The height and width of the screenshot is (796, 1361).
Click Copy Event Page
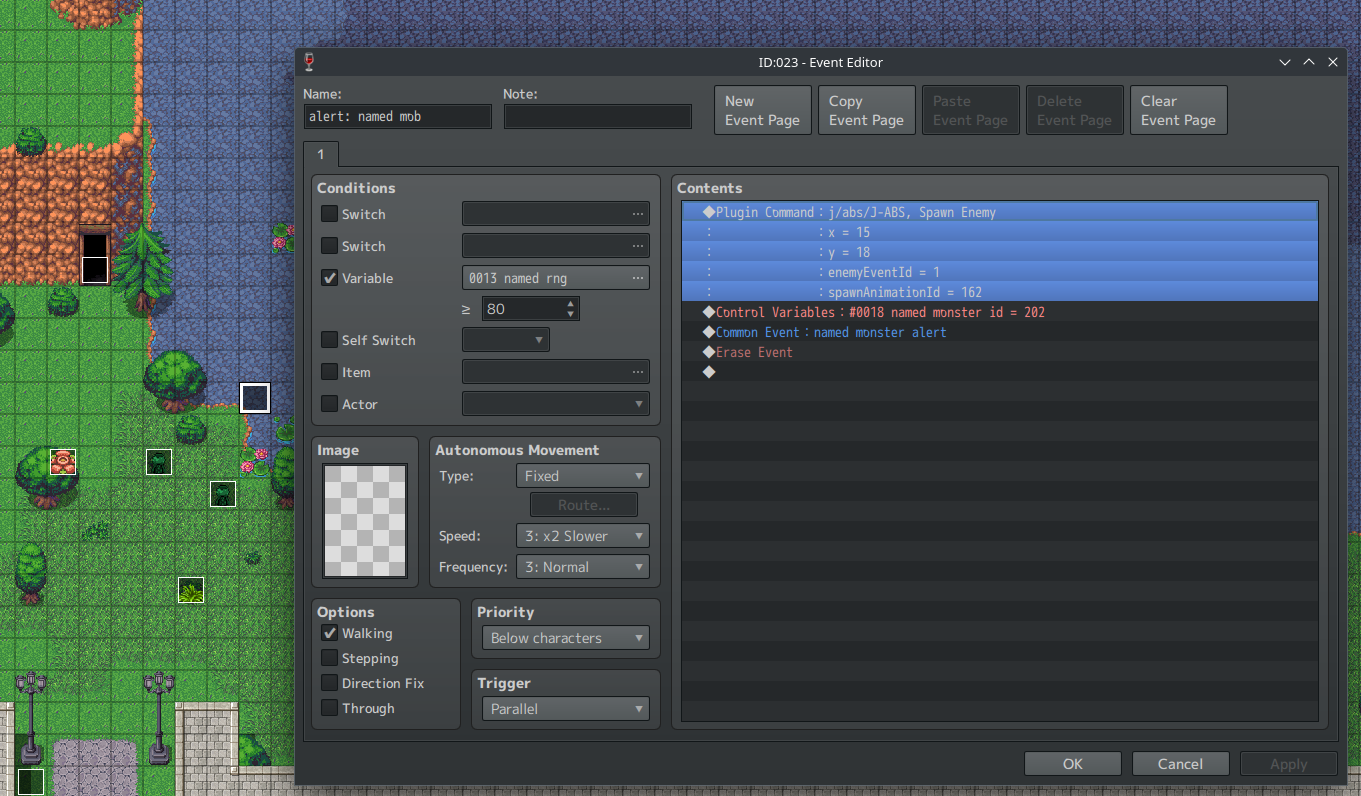pyautogui.click(x=867, y=110)
